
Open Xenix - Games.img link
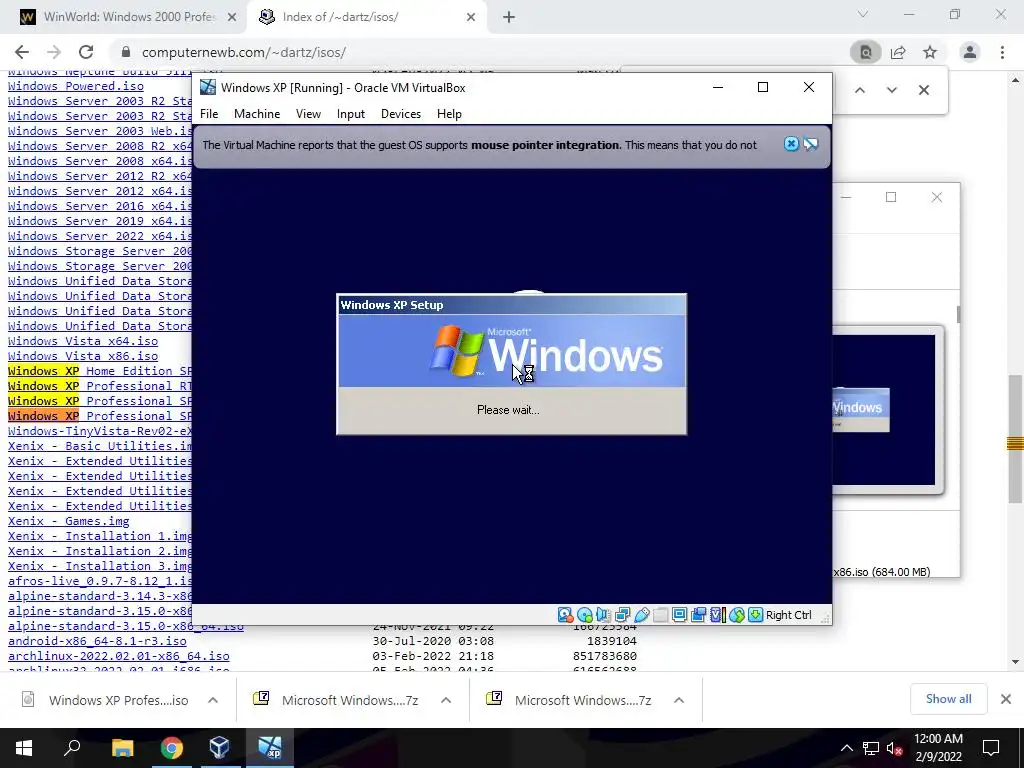coord(69,521)
